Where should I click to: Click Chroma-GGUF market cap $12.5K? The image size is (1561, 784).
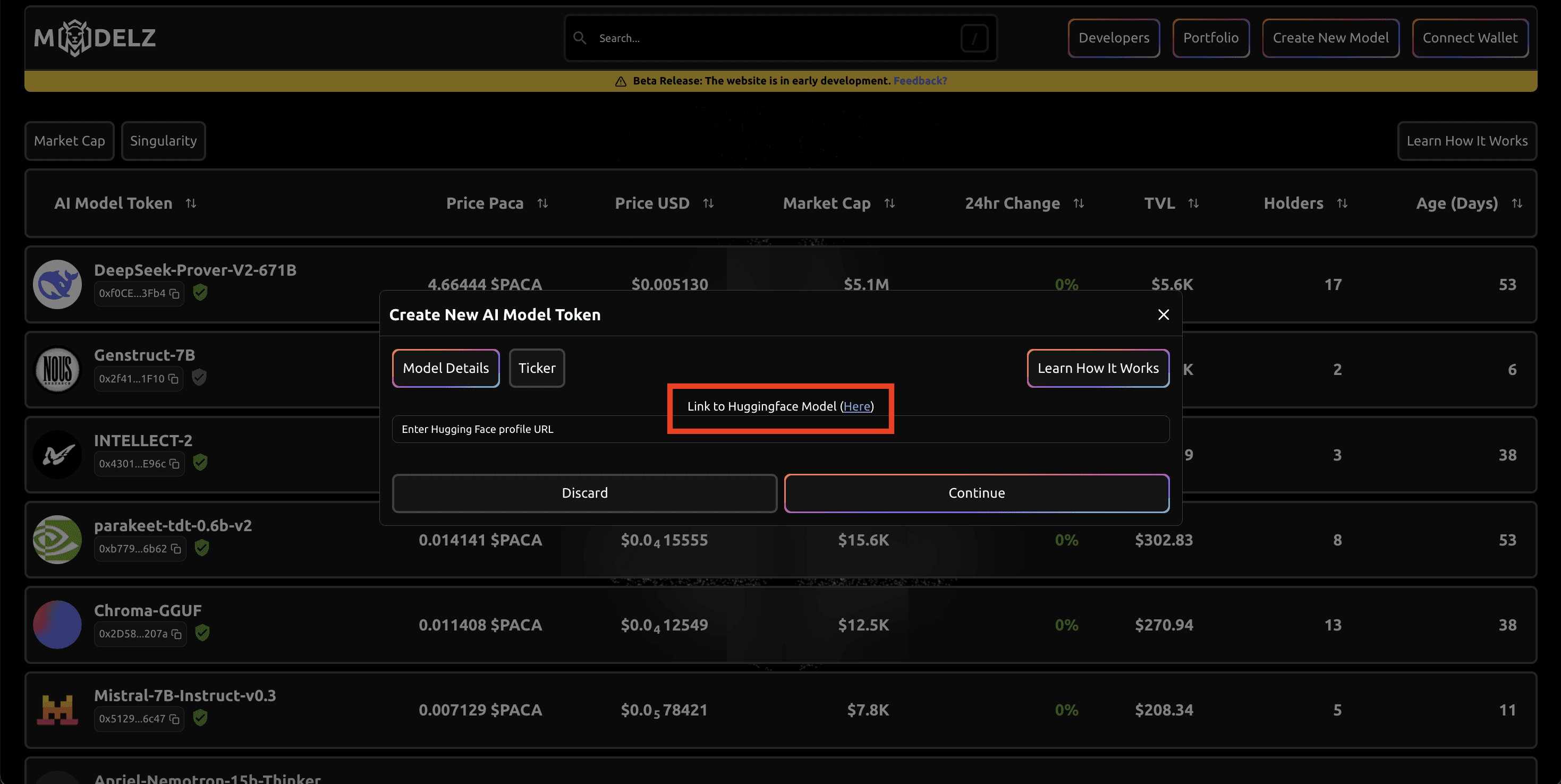click(x=863, y=625)
